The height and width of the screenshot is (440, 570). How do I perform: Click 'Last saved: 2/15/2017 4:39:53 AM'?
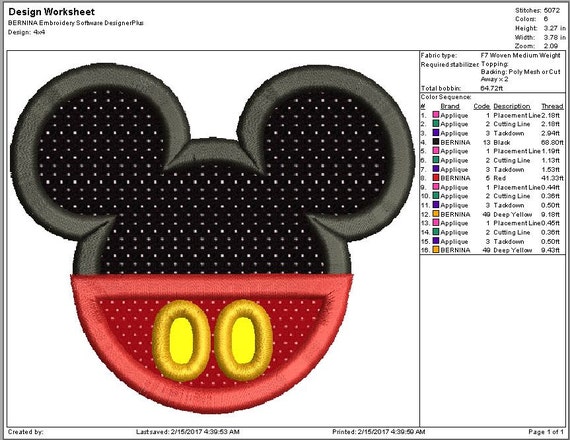pyautogui.click(x=188, y=432)
